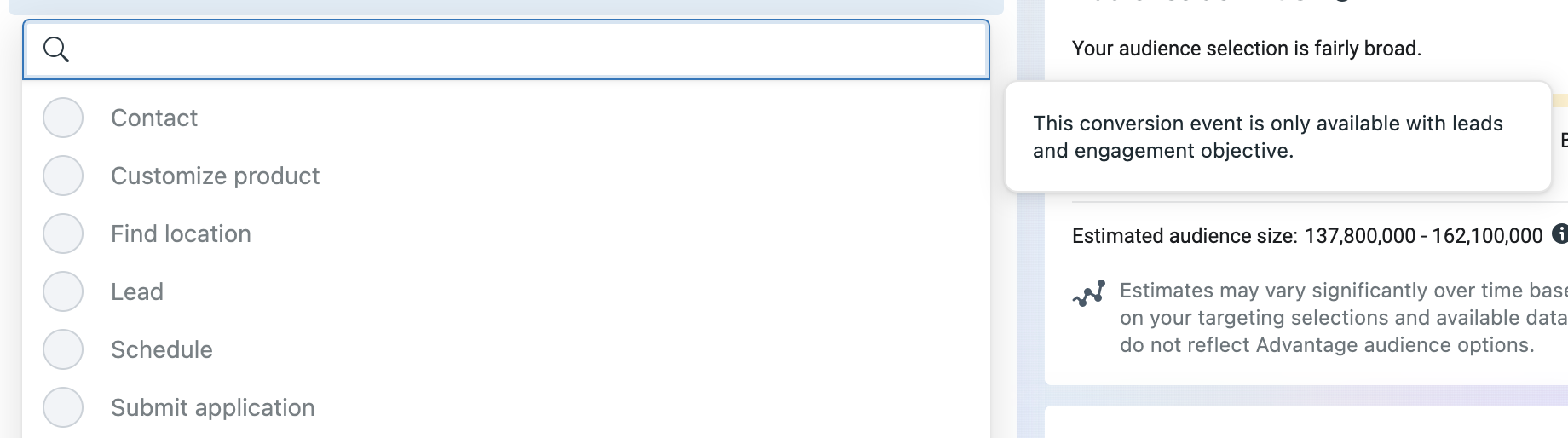
Task: Click the 'Submit application' option label text
Action: point(213,407)
